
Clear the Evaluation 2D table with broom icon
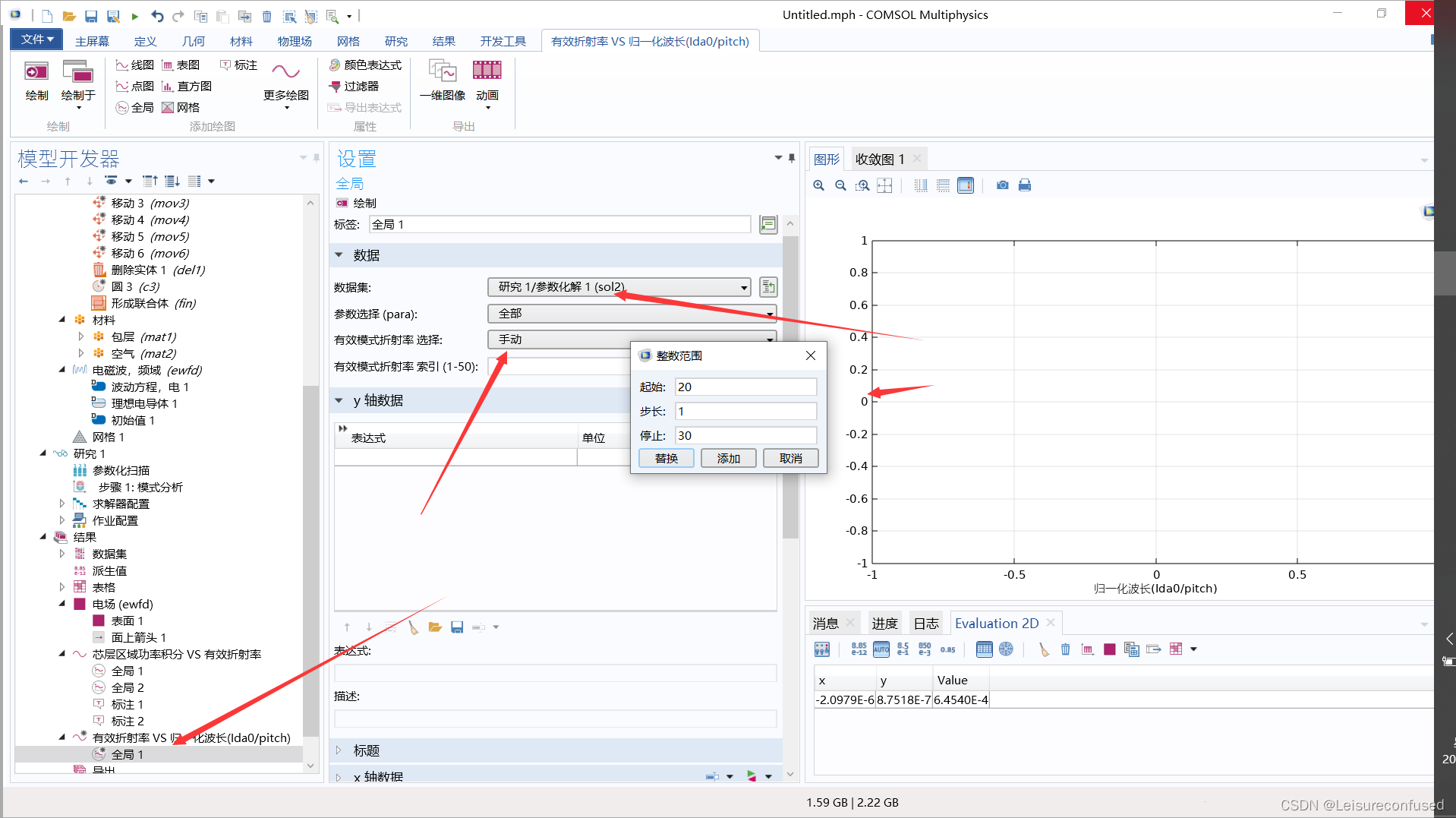1044,649
